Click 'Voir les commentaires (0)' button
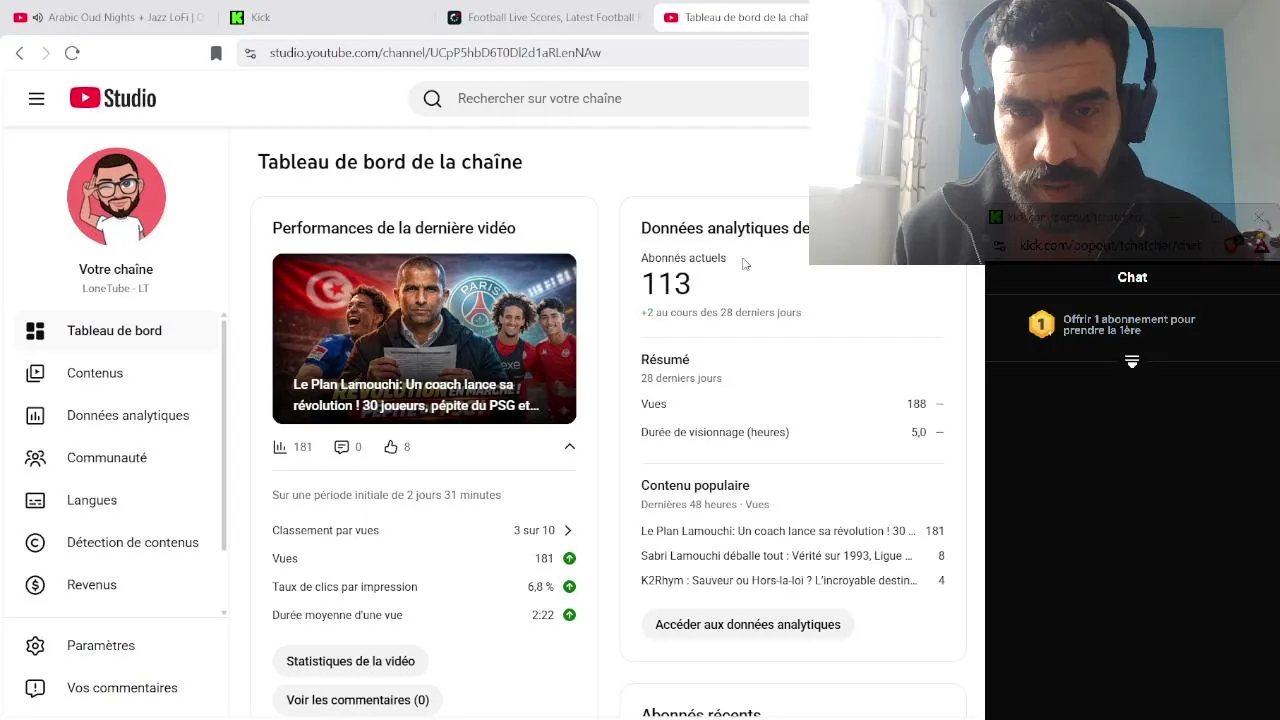Screen dimensions: 1280x720 (358, 700)
